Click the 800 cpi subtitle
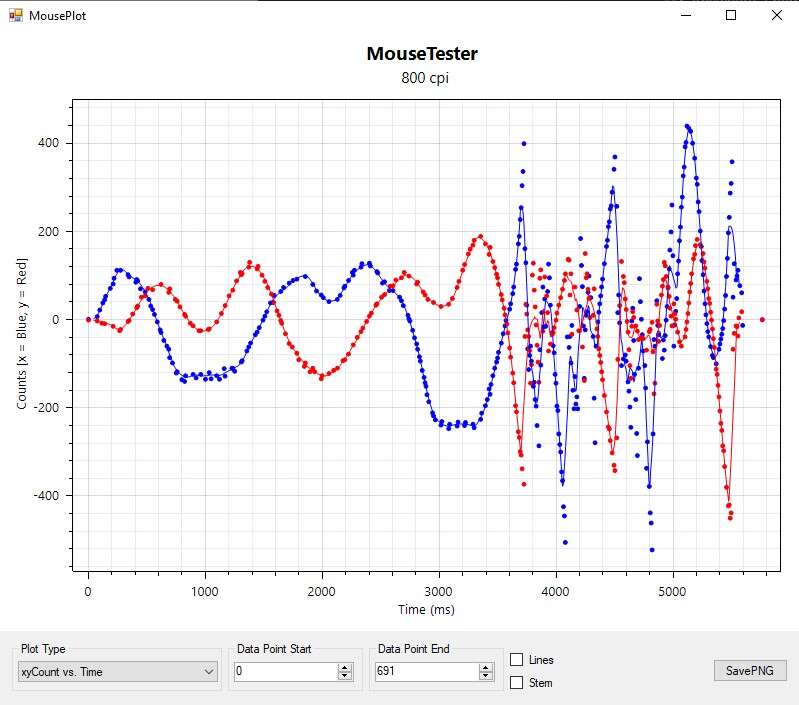Screen dimensions: 799x705 coord(424,78)
